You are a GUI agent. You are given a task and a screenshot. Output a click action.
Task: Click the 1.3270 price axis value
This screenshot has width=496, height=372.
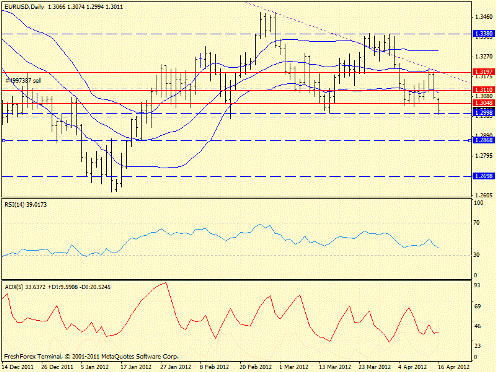(483, 57)
